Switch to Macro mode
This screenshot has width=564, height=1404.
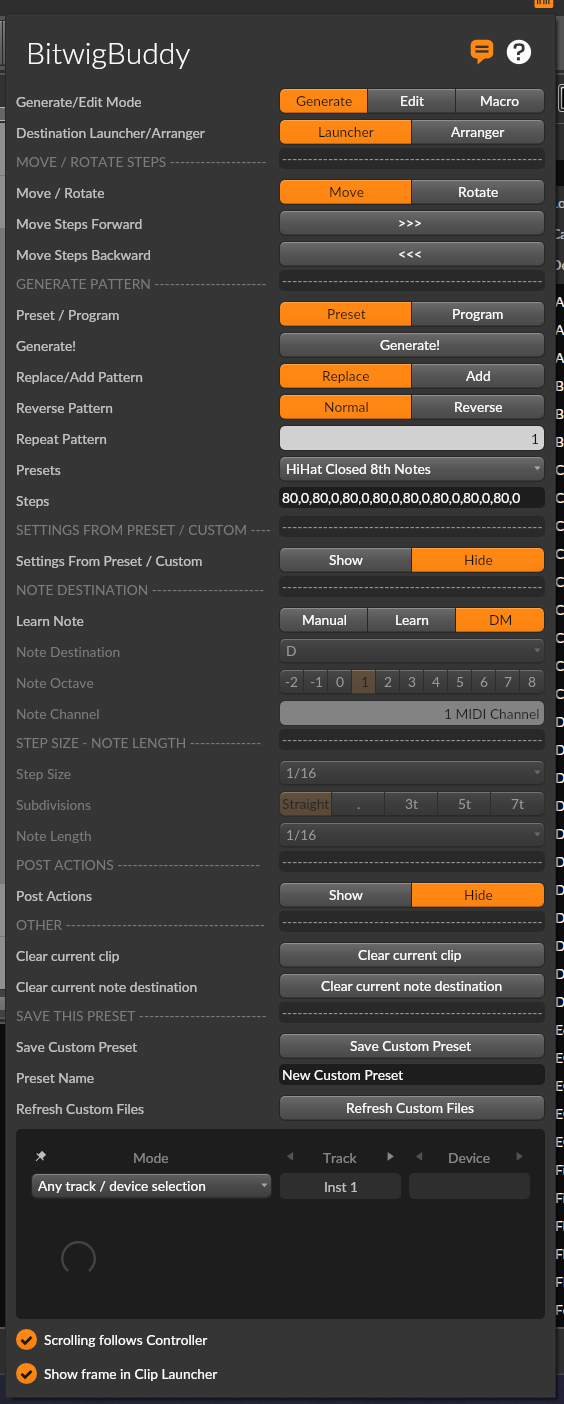tap(500, 101)
